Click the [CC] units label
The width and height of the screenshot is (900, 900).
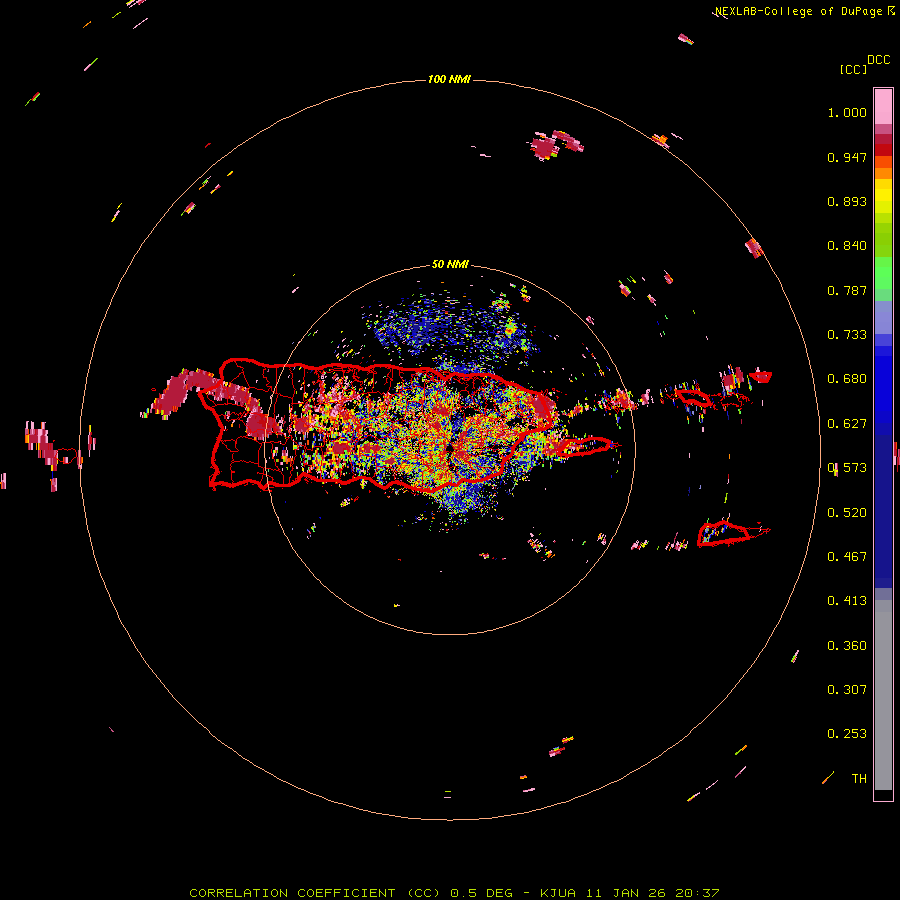(x=853, y=69)
